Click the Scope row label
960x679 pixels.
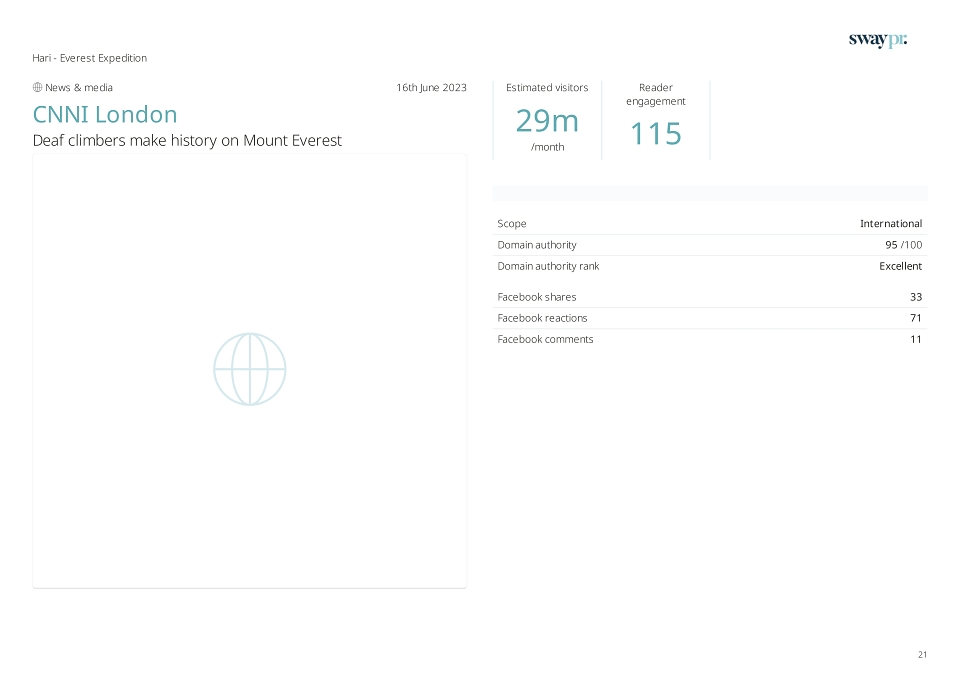(x=512, y=223)
